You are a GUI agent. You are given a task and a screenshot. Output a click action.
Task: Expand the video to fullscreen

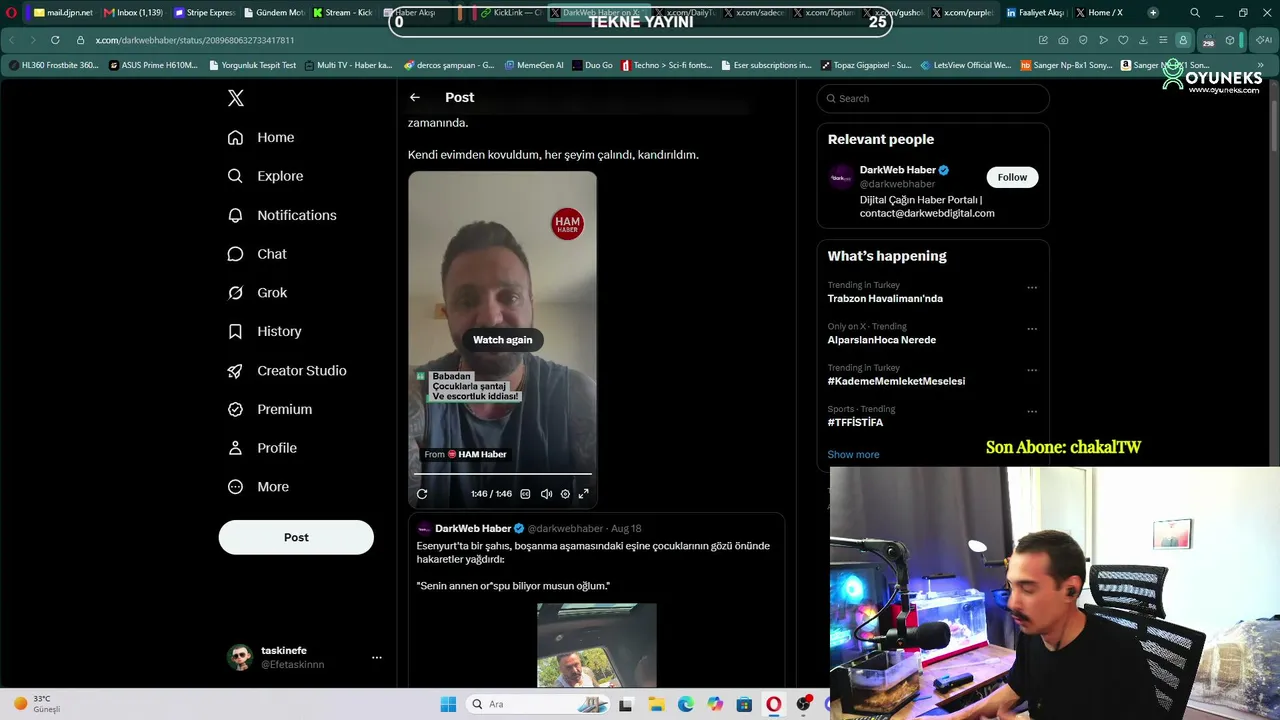584,494
